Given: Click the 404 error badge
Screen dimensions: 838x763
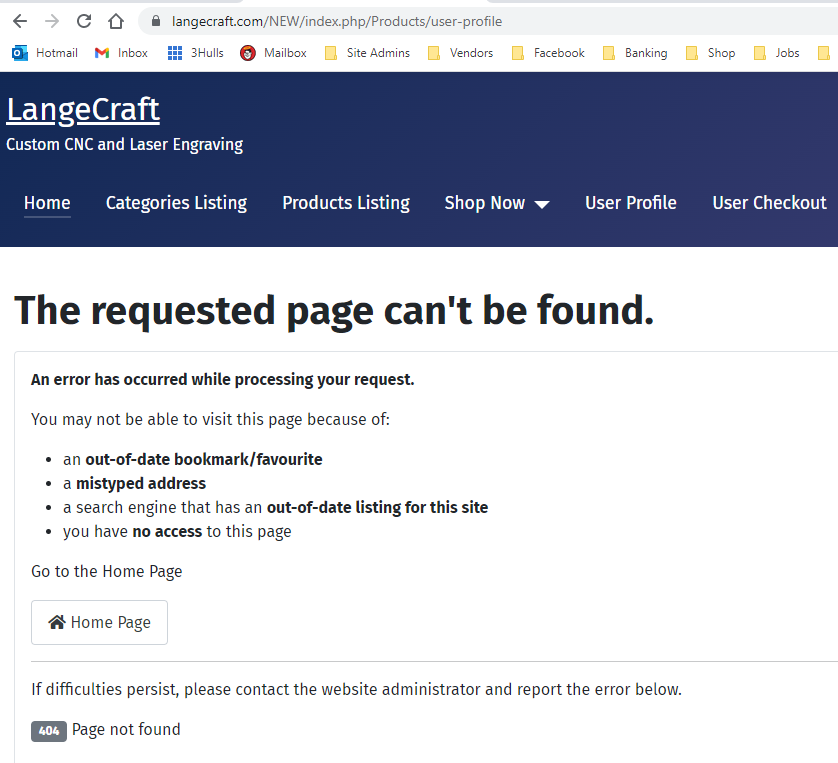Looking at the screenshot, I should [x=49, y=731].
